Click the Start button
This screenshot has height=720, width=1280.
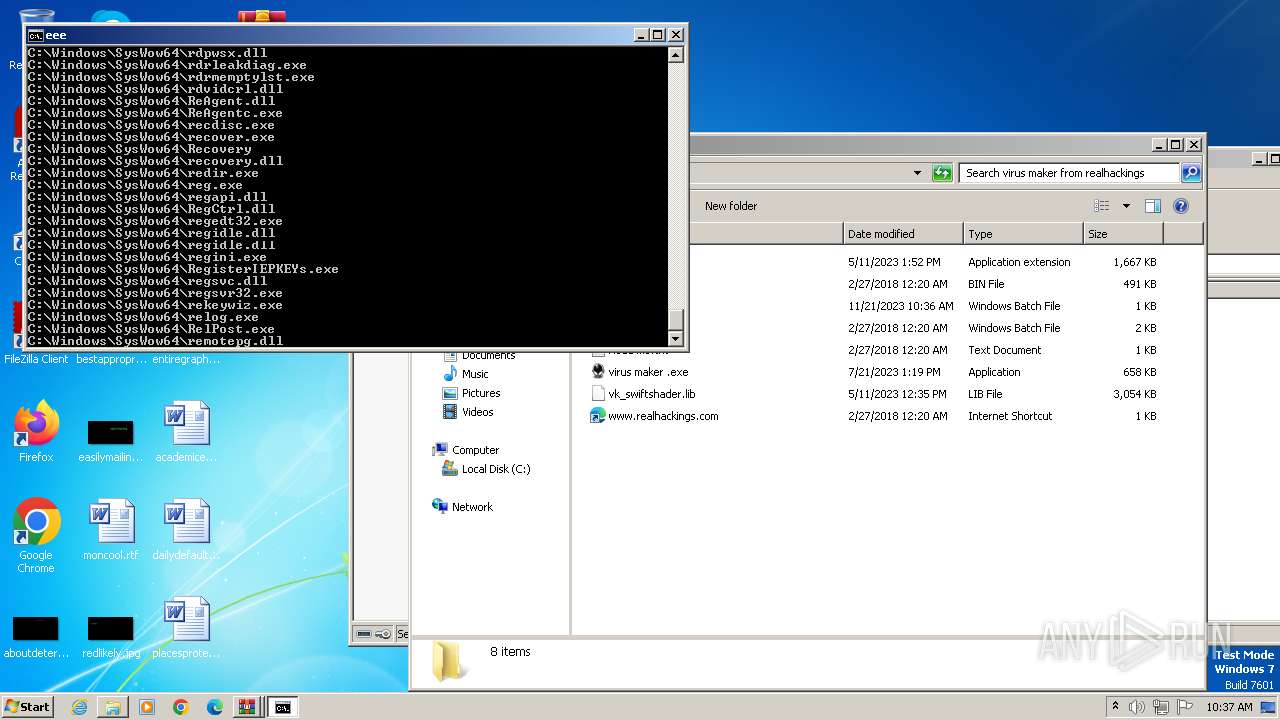coord(28,707)
